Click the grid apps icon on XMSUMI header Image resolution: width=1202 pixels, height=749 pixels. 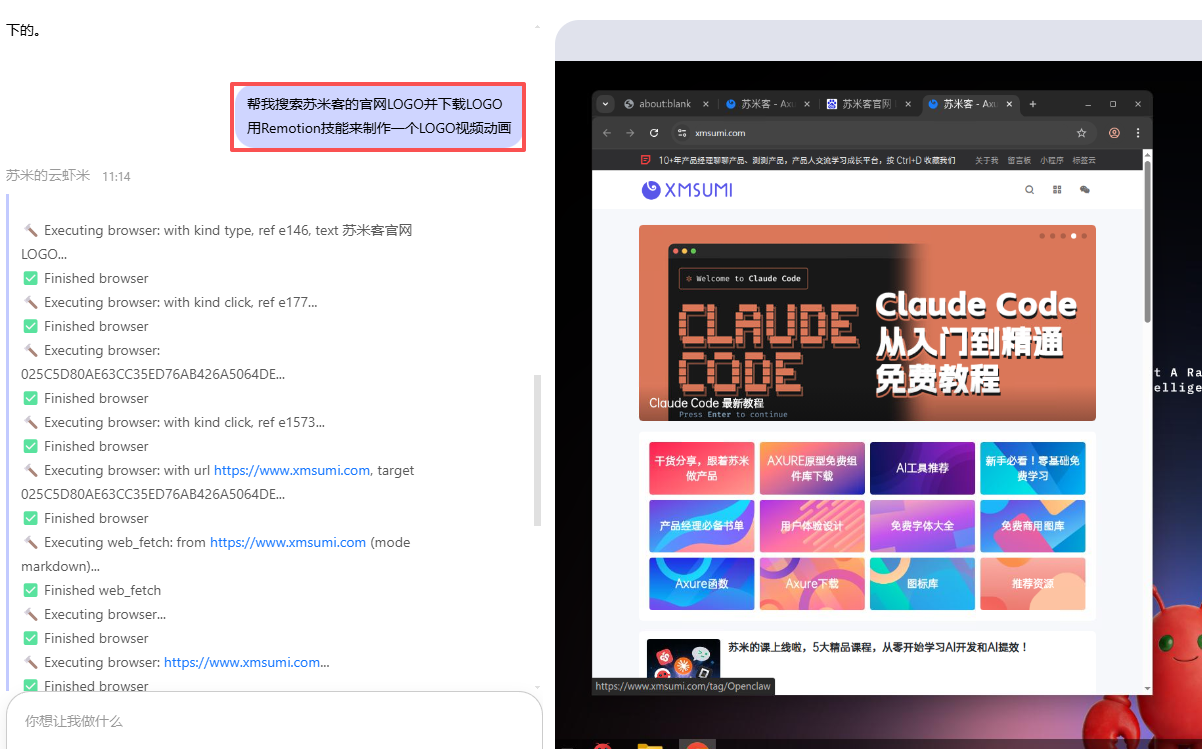pos(1057,190)
